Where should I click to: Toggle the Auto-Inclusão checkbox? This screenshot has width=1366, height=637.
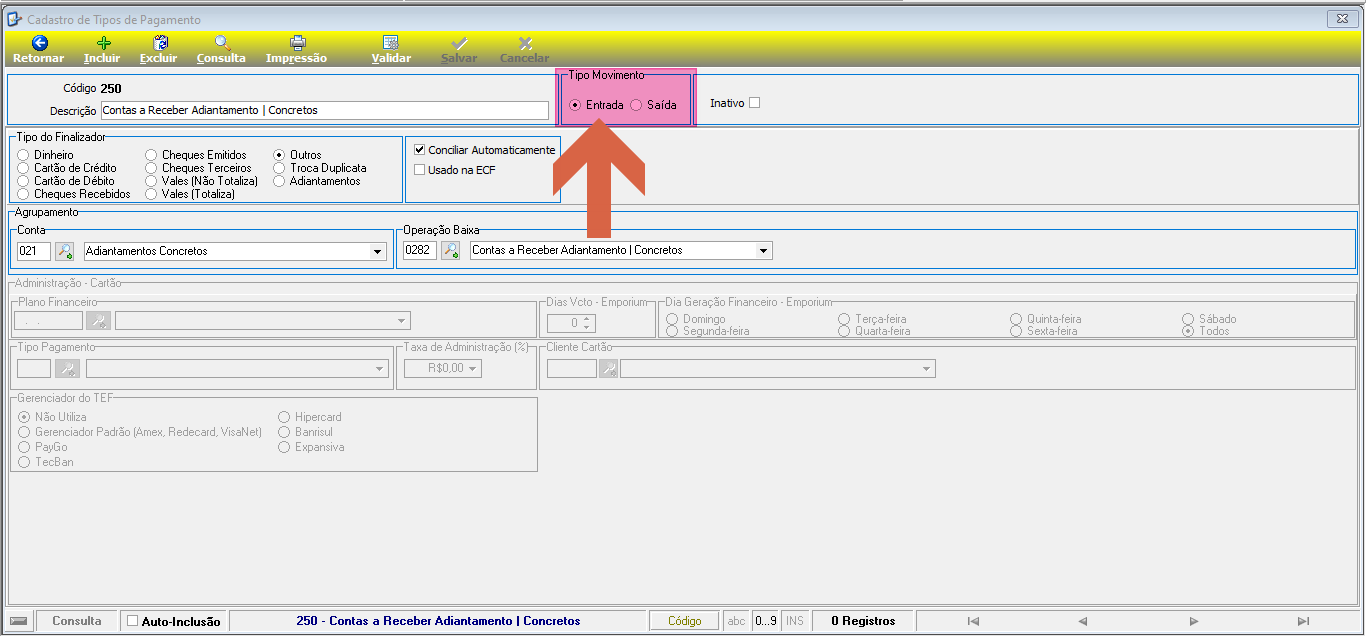133,621
